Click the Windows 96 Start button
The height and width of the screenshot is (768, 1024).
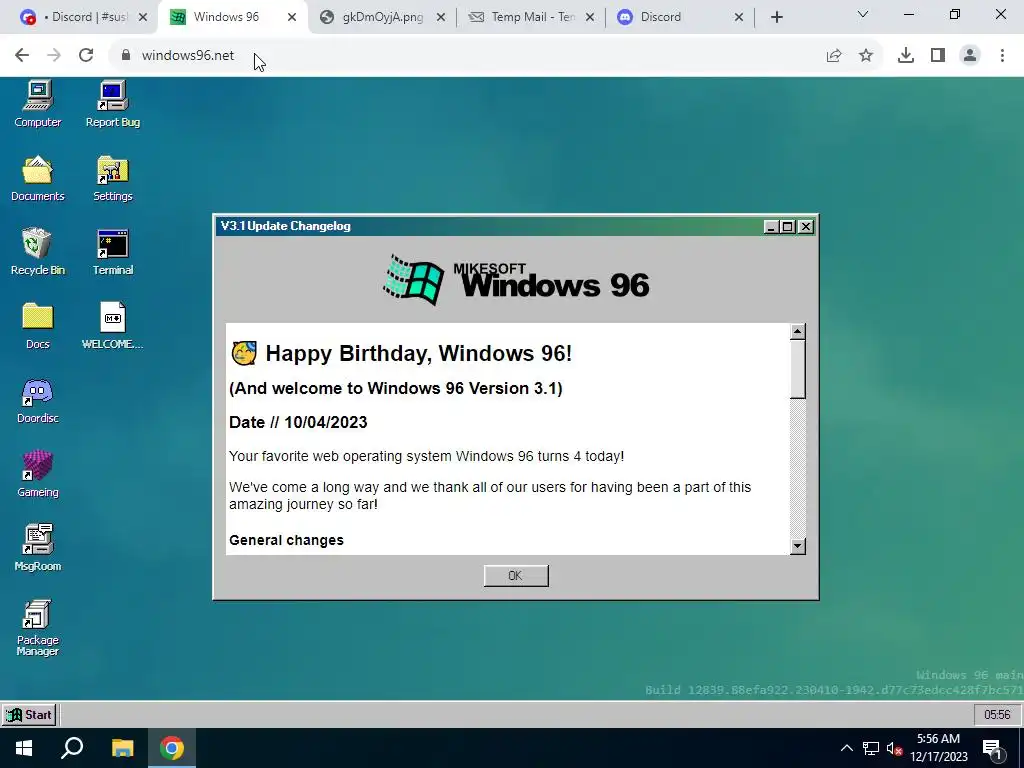click(x=29, y=714)
